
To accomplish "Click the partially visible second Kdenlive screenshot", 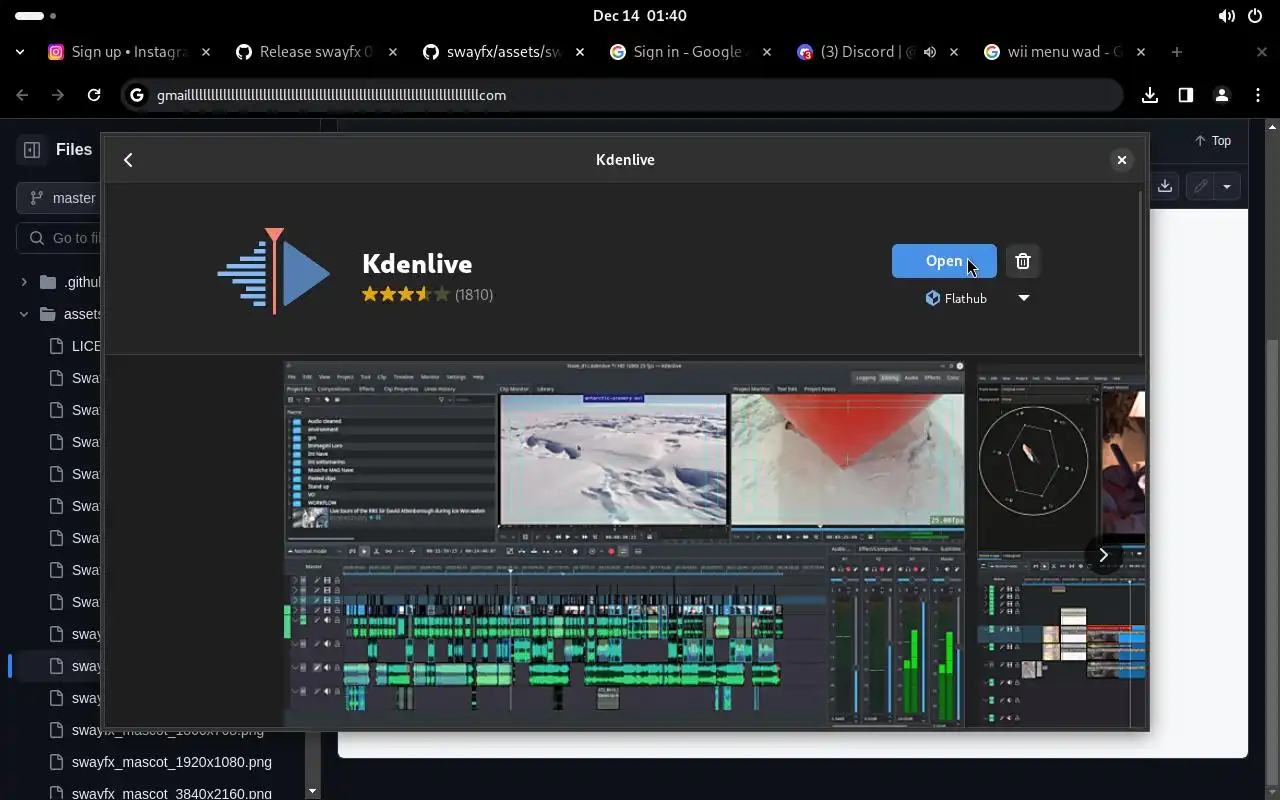I will tap(1061, 544).
